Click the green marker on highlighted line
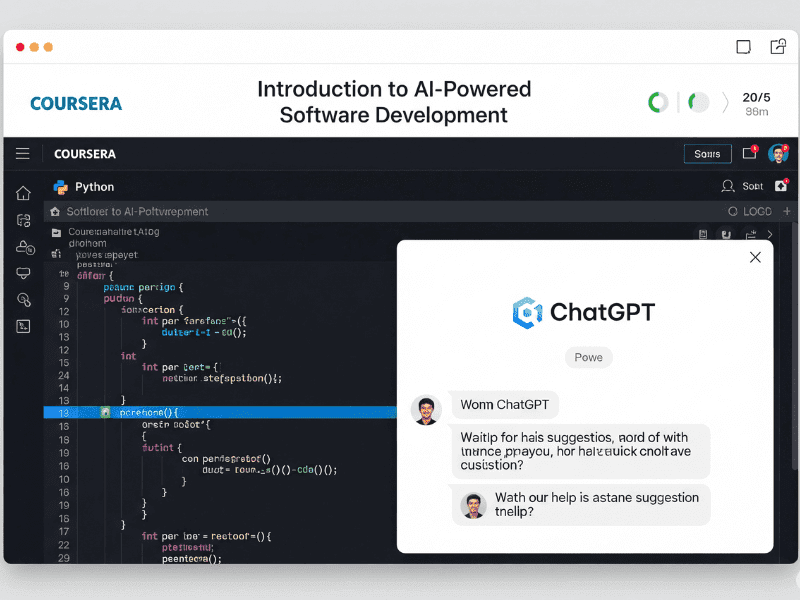Screen dimensions: 800x600 point(105,412)
